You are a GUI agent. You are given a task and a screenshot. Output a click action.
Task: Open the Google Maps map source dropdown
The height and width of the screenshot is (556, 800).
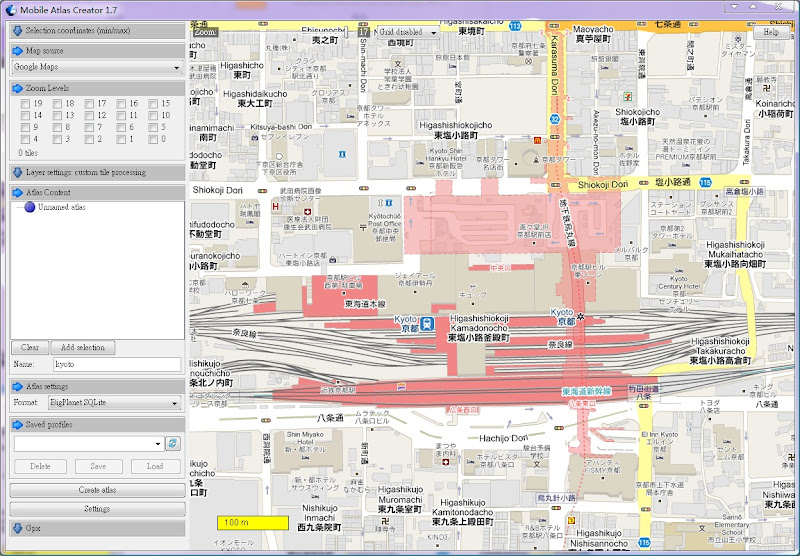click(x=97, y=67)
